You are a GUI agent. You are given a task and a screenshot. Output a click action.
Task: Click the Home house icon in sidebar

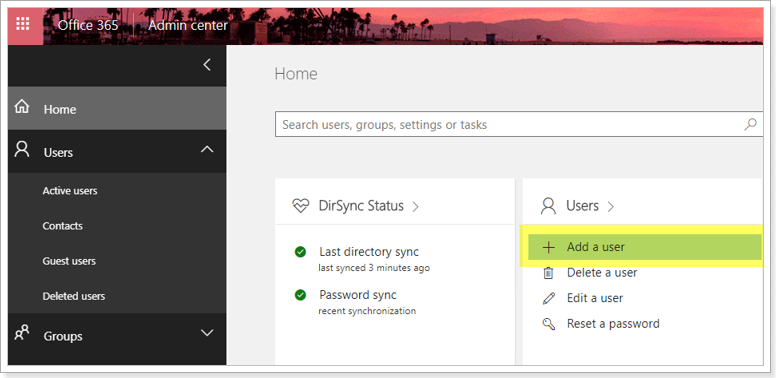pyautogui.click(x=22, y=107)
